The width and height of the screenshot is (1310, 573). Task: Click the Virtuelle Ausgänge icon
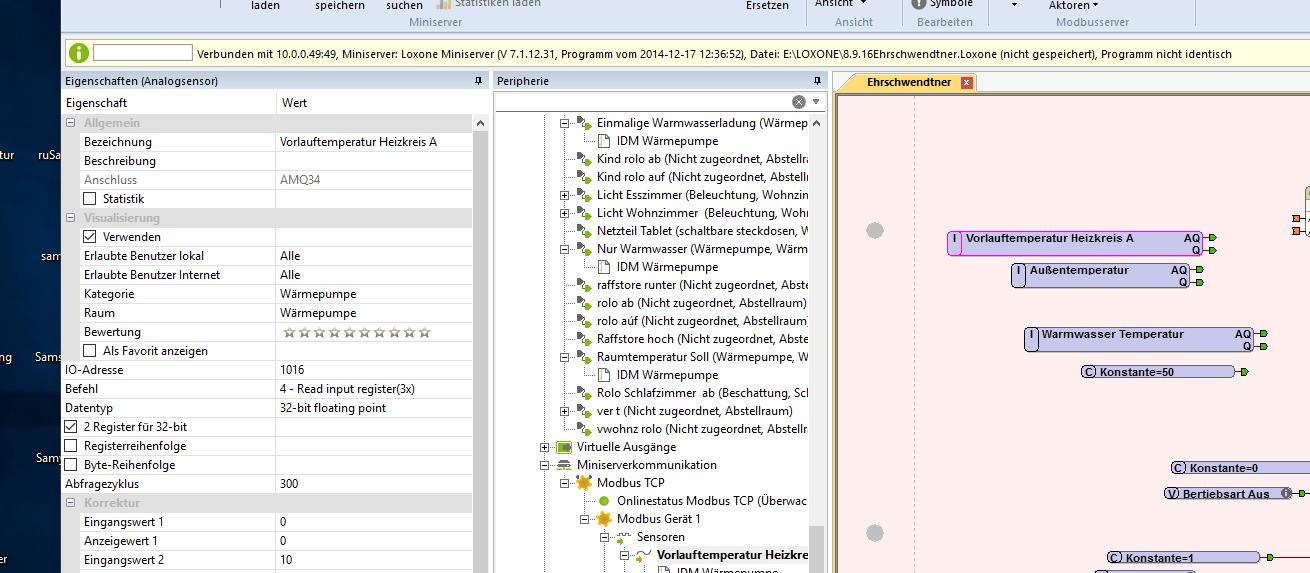564,447
